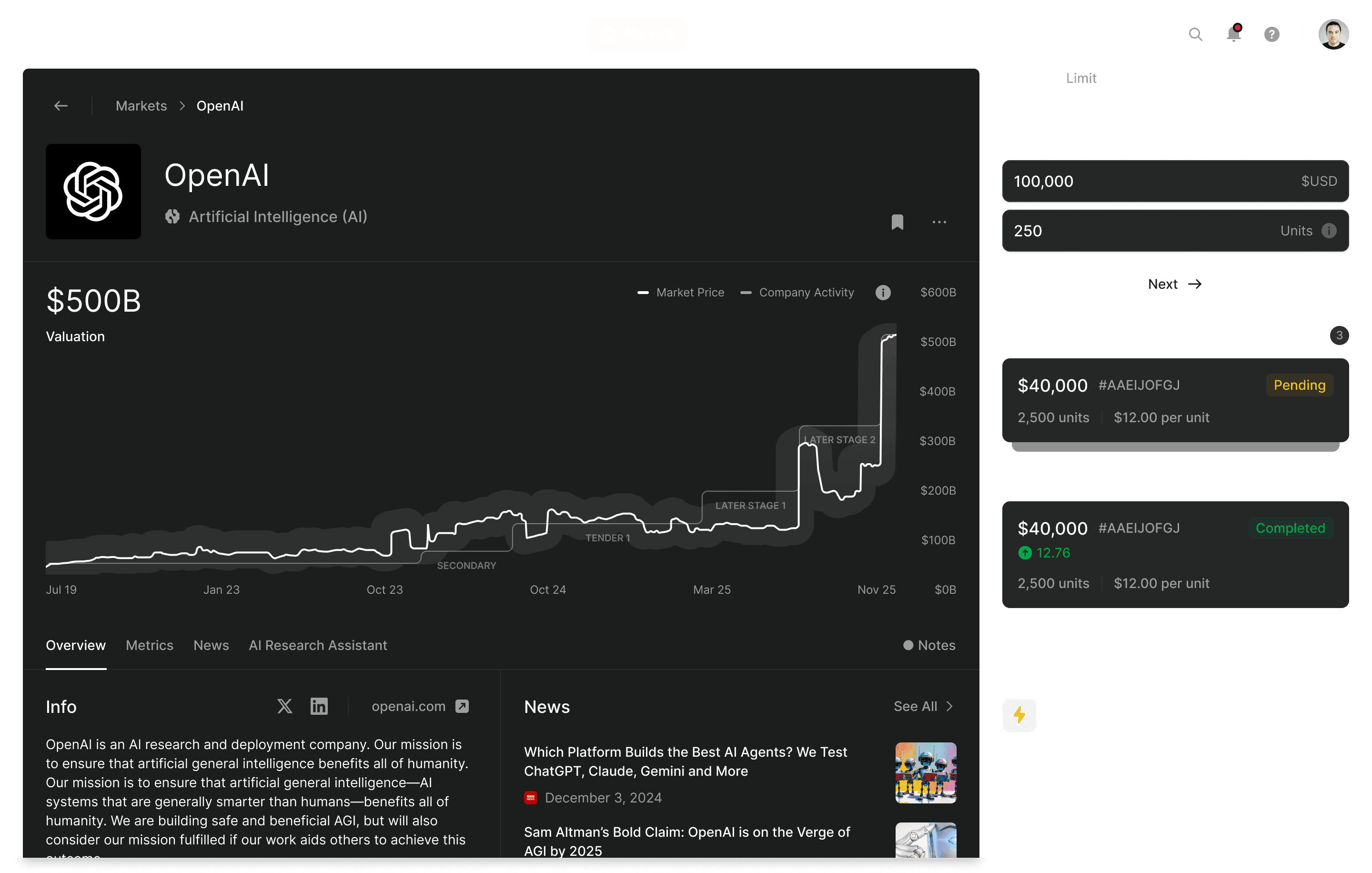Screen dimensions: 1372x873
Task: Open OpenAI's X (Twitter) profile icon
Action: (284, 706)
